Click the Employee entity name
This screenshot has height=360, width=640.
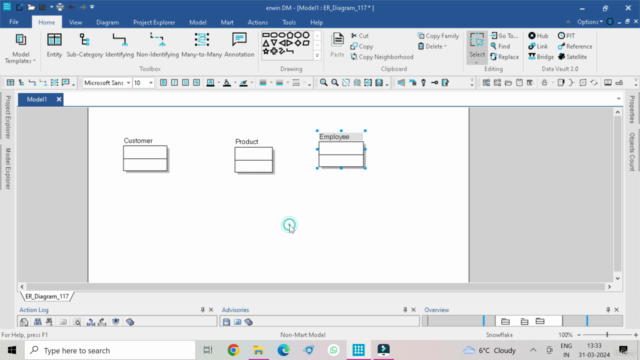[334, 137]
